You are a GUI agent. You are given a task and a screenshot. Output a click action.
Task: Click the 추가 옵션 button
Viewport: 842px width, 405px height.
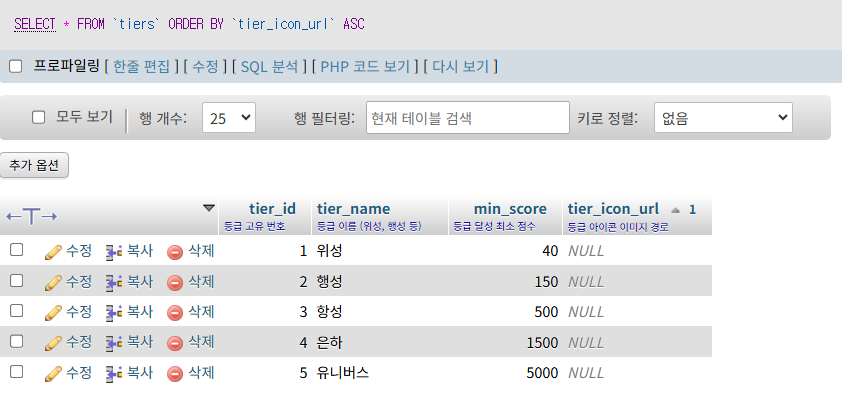[34, 165]
